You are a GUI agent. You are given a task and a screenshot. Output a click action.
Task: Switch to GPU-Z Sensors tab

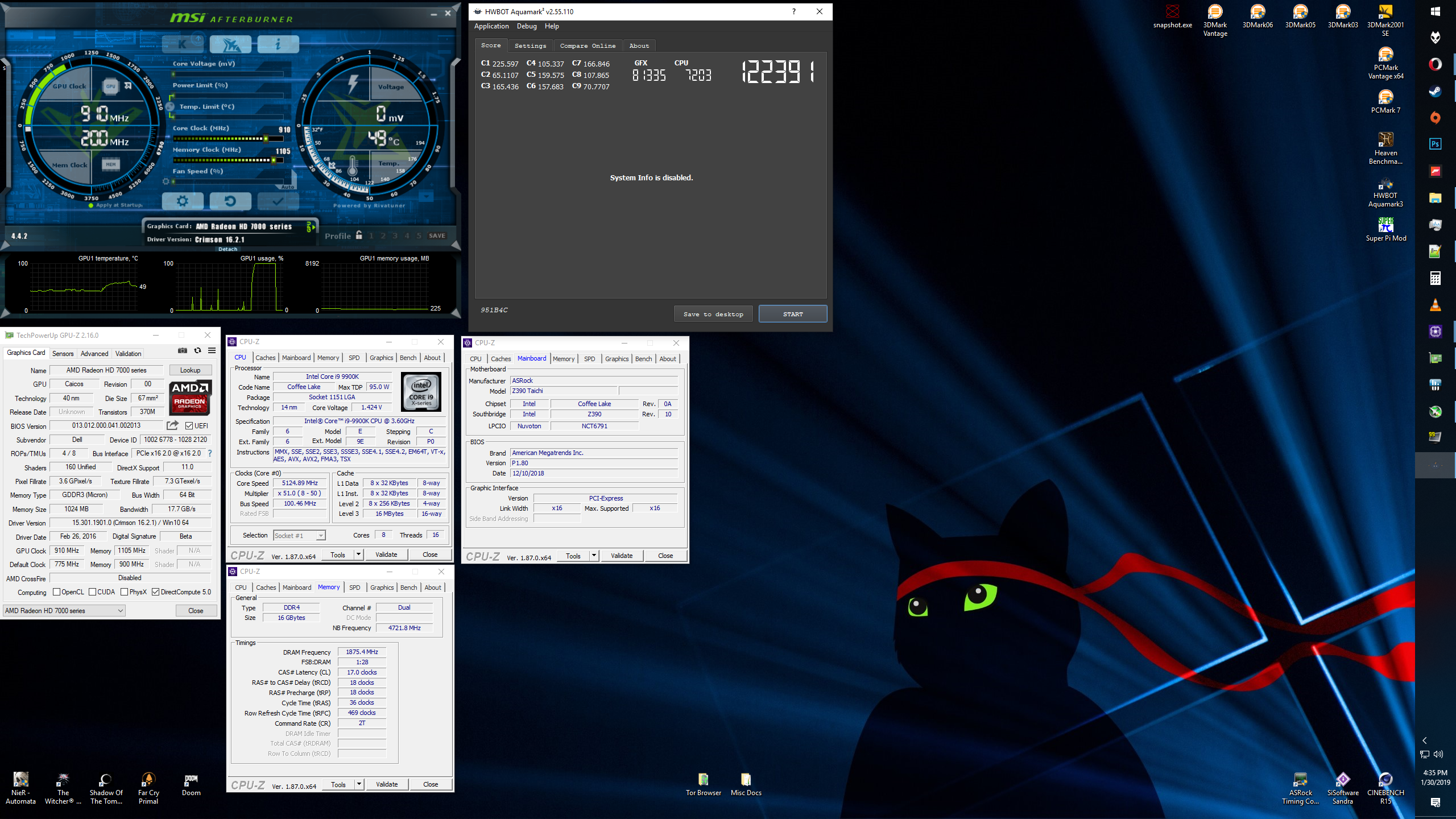pyautogui.click(x=63, y=354)
